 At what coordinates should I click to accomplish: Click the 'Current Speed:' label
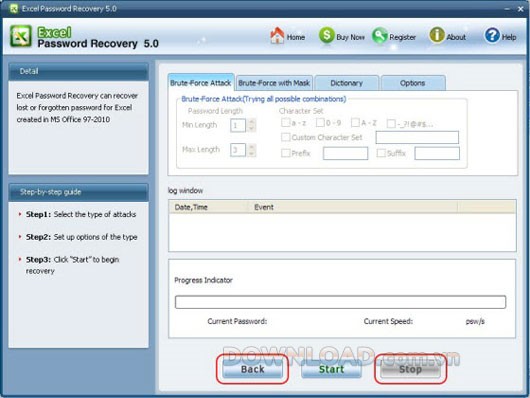(x=388, y=321)
